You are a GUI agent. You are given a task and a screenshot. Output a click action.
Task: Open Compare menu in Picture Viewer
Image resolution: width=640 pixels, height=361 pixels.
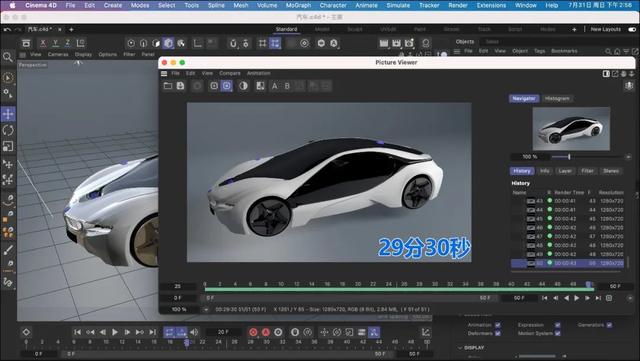tap(230, 74)
